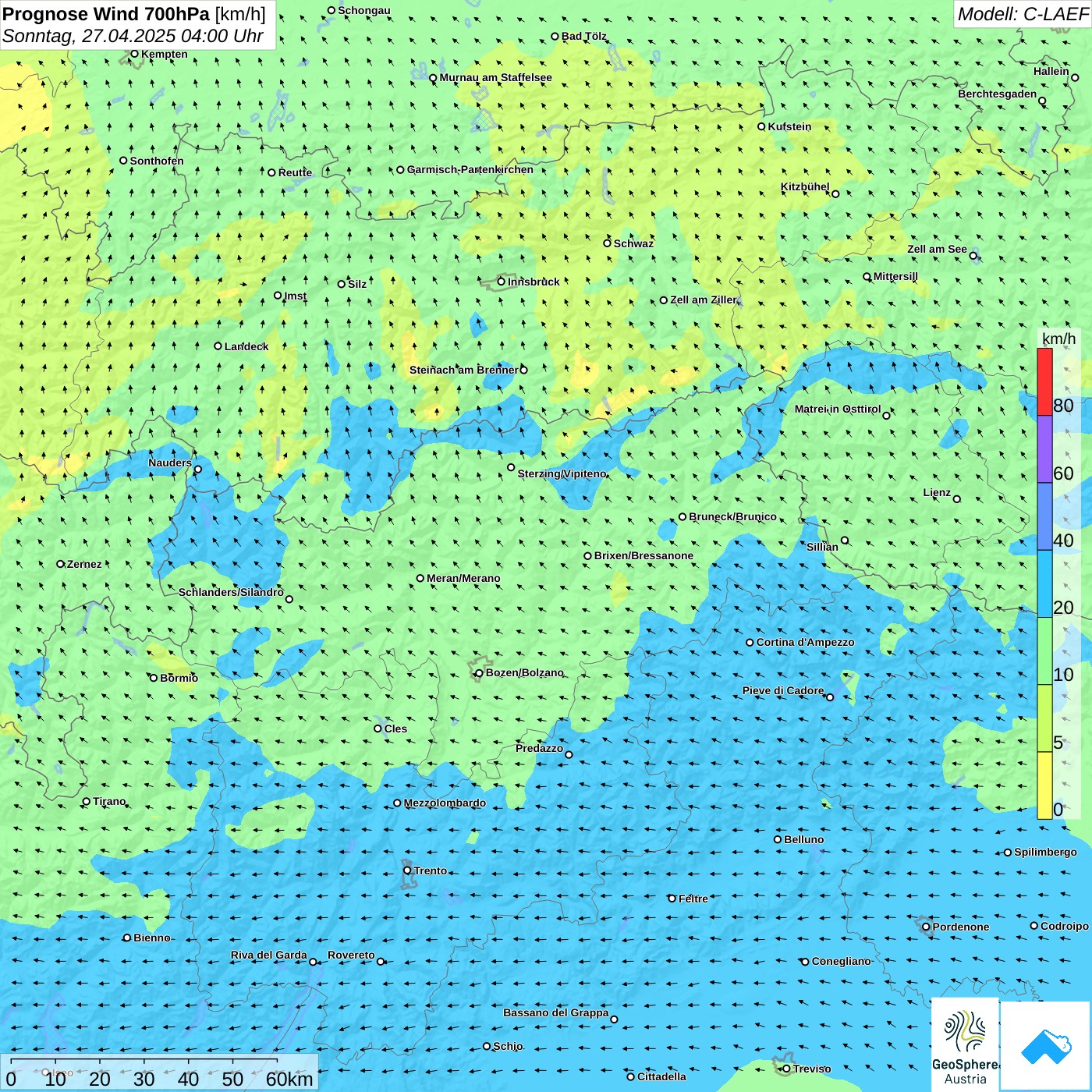Click the 'Prognose Wind 700hPa' title
Viewport: 1092px width, 1092px height.
coord(106,14)
